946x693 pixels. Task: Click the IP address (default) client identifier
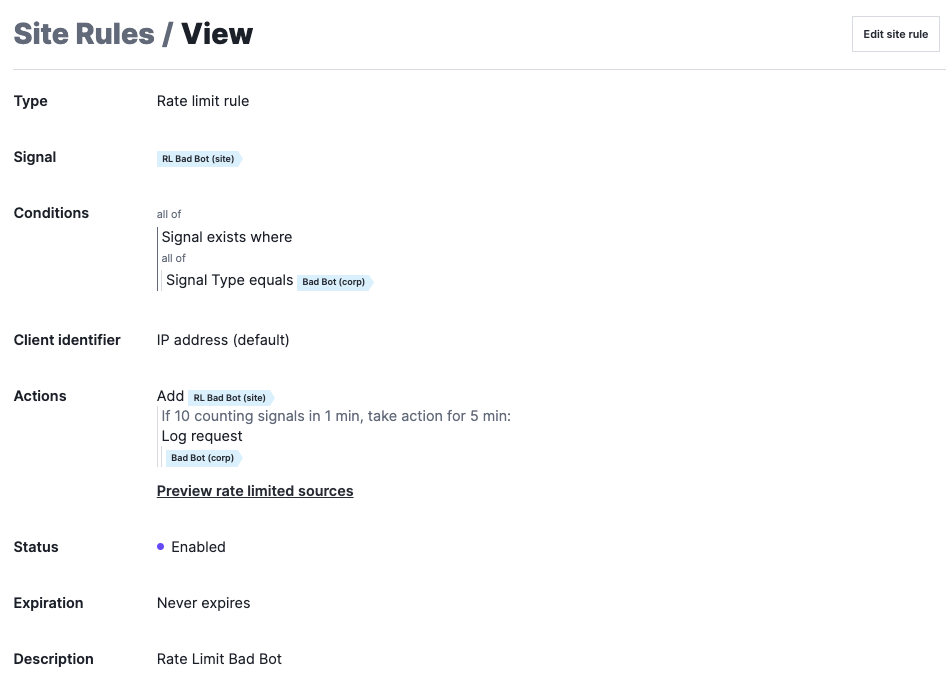point(223,340)
